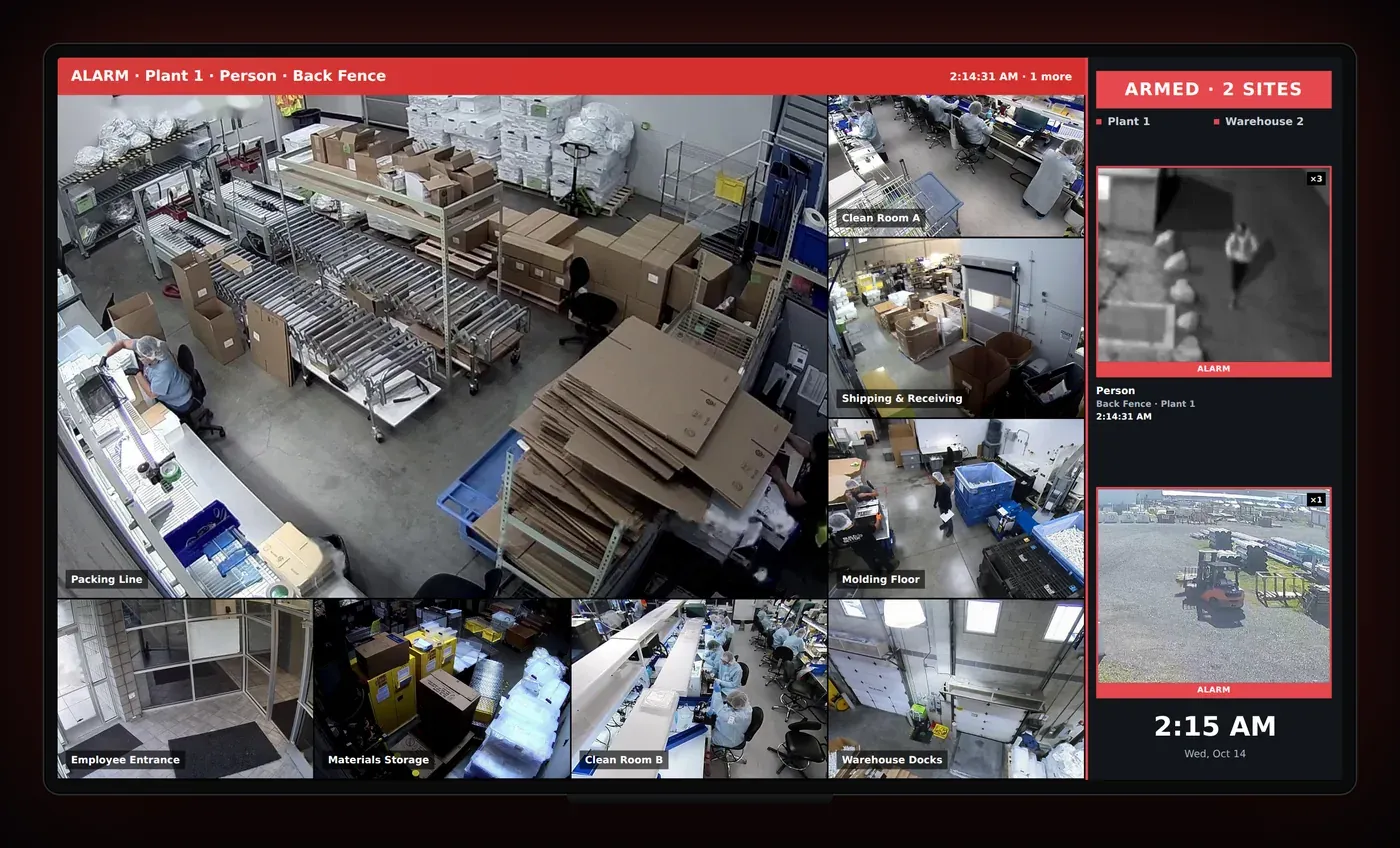Click the "Back Fence · Plant 1" location text
The image size is (1400, 848).
coord(1145,404)
